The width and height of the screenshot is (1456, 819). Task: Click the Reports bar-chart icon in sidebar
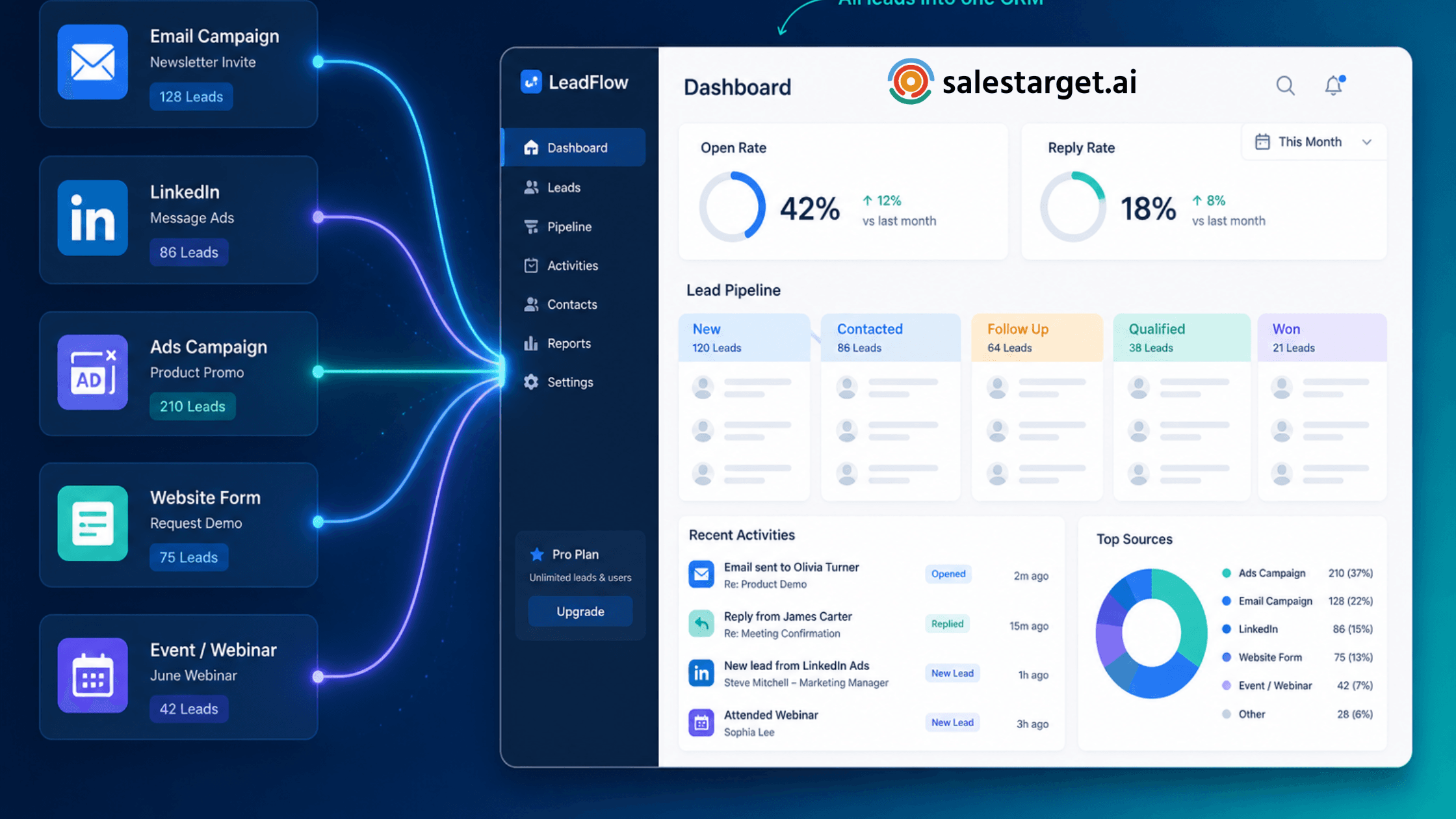(531, 343)
